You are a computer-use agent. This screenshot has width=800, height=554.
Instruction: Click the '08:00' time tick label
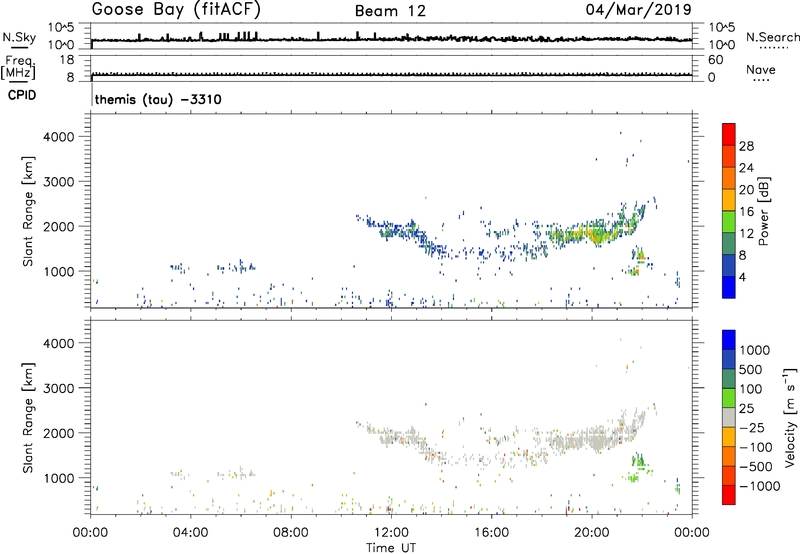291,533
